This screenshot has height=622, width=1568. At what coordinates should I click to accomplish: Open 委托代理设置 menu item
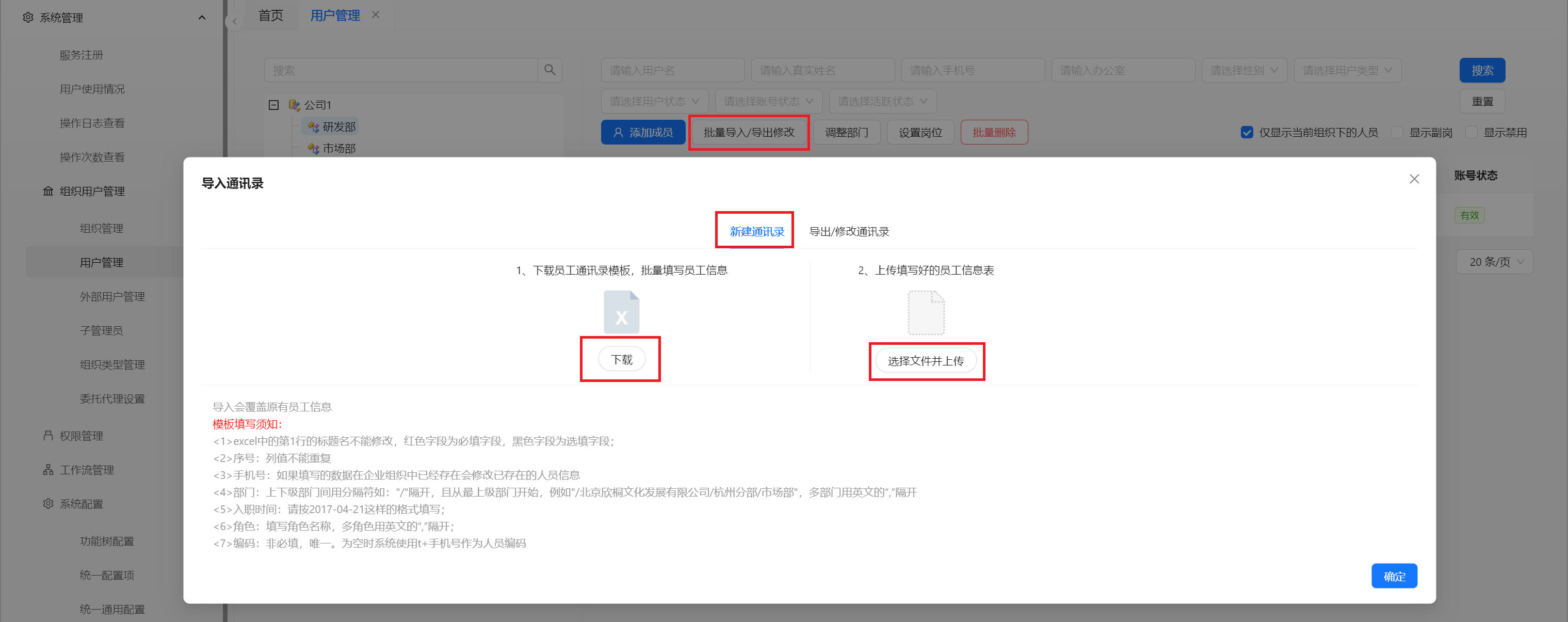[x=112, y=398]
